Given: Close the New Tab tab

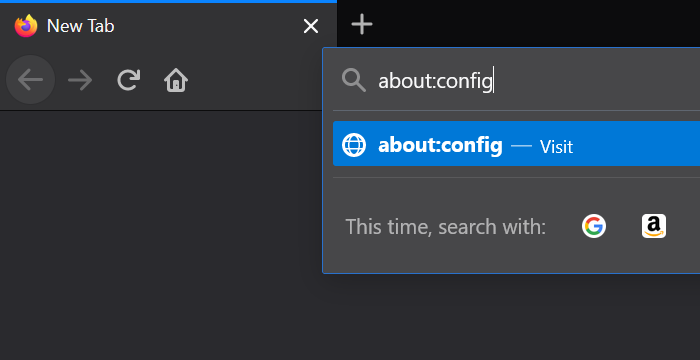Looking at the screenshot, I should [311, 26].
